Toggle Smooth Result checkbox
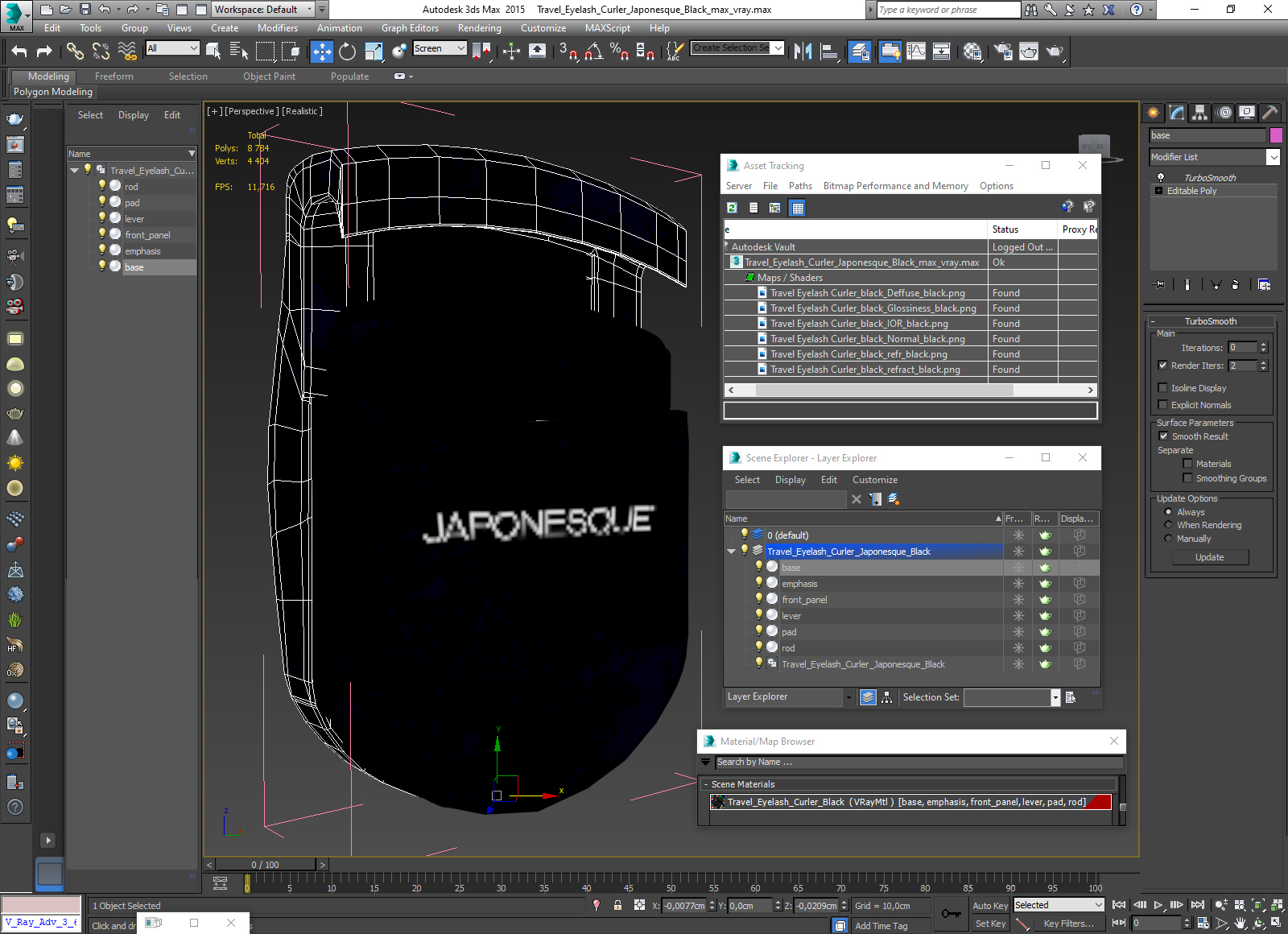Image resolution: width=1288 pixels, height=934 pixels. [1163, 436]
